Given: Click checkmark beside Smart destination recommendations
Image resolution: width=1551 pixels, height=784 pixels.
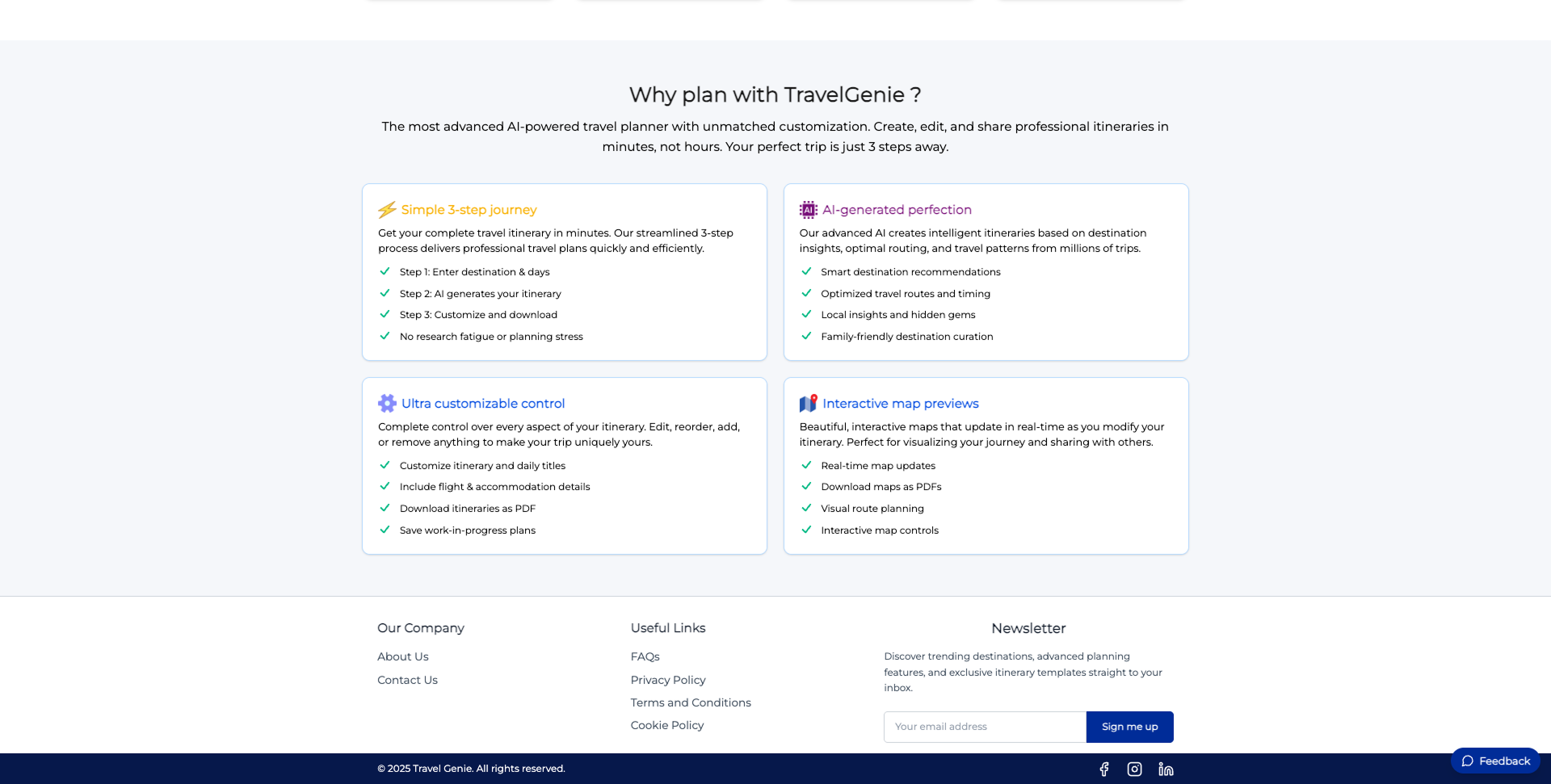Looking at the screenshot, I should (806, 271).
